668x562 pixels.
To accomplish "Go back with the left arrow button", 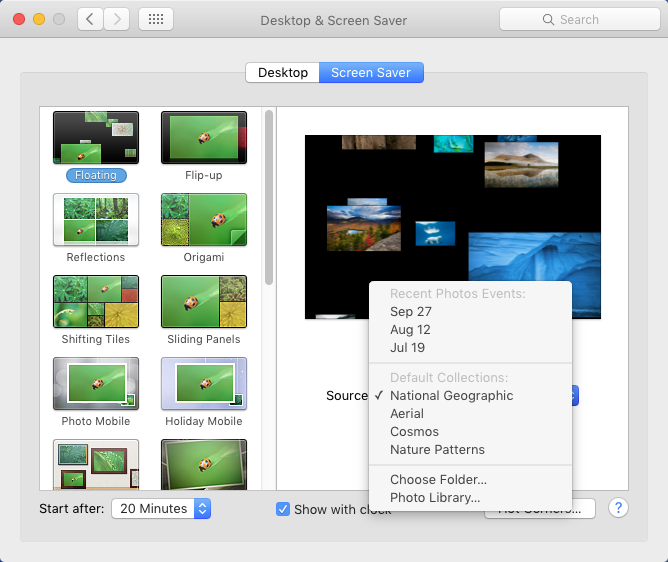I will pos(90,19).
